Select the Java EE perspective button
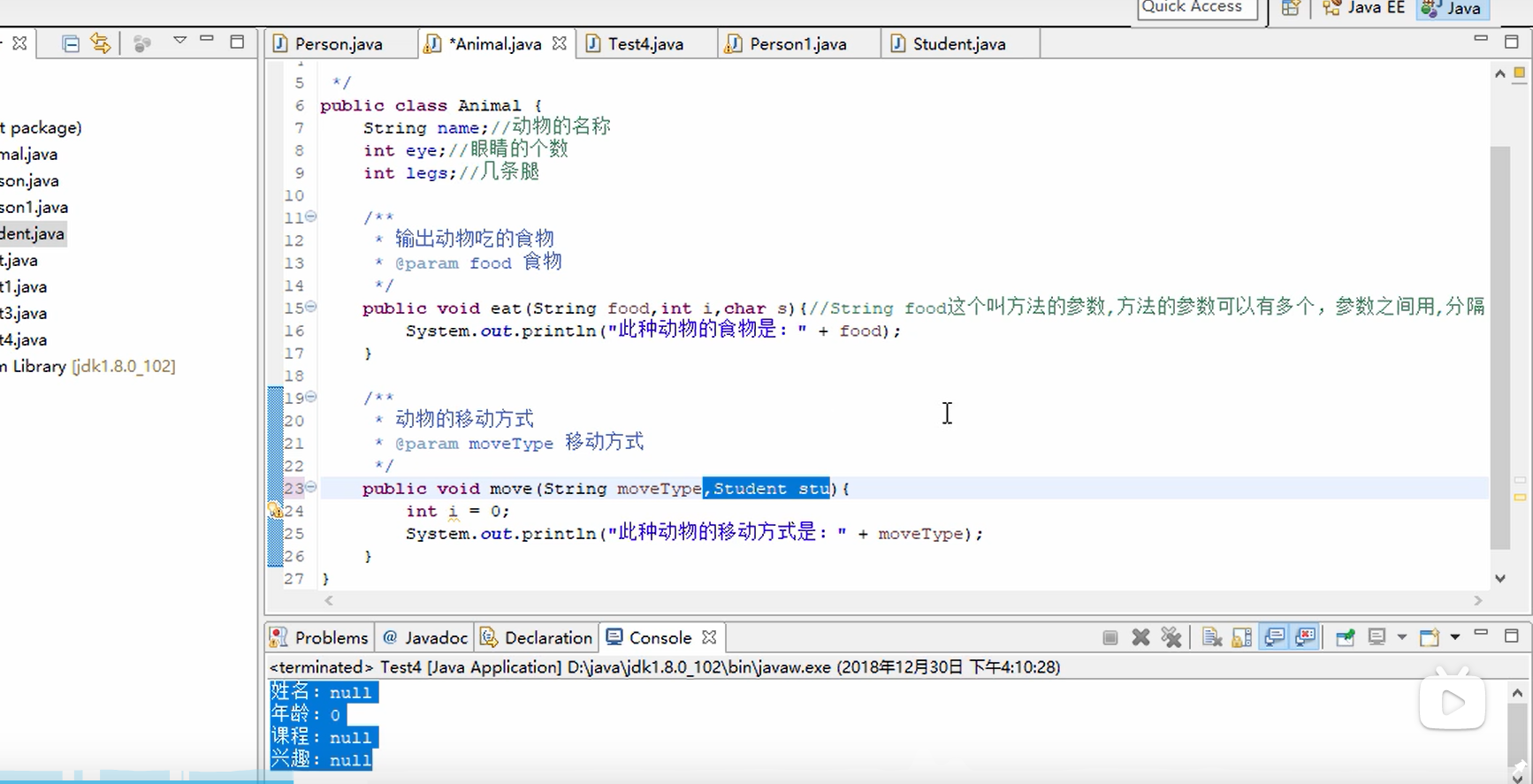Image resolution: width=1533 pixels, height=784 pixels. point(1363,8)
